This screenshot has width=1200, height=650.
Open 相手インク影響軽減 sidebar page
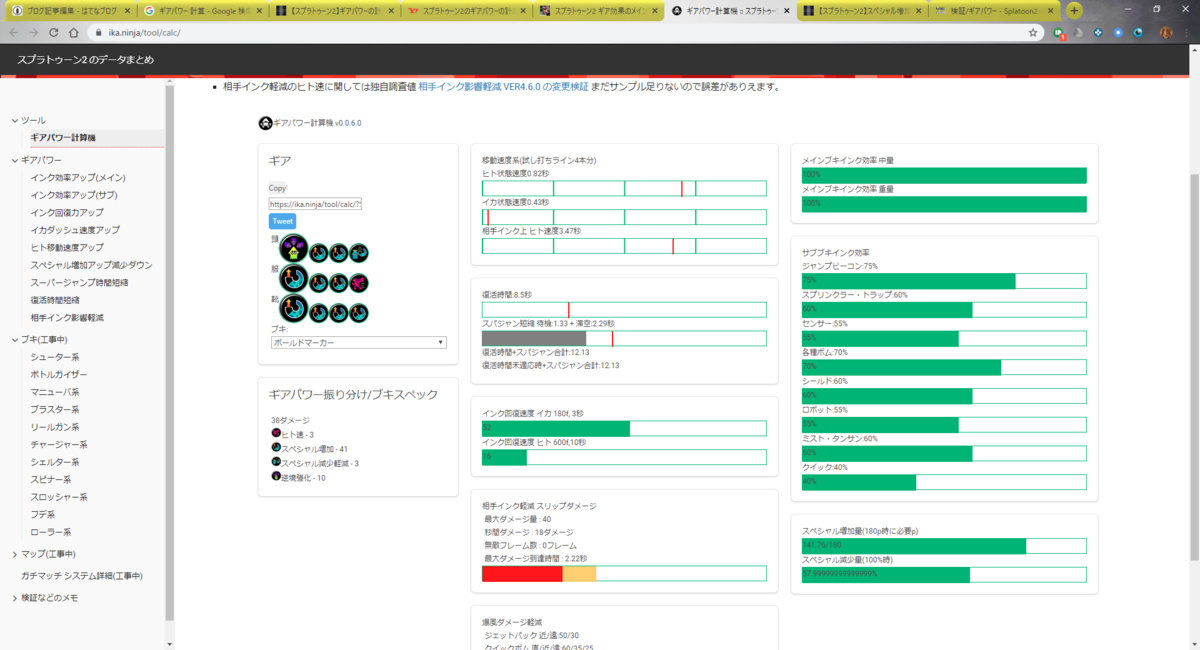coord(67,317)
